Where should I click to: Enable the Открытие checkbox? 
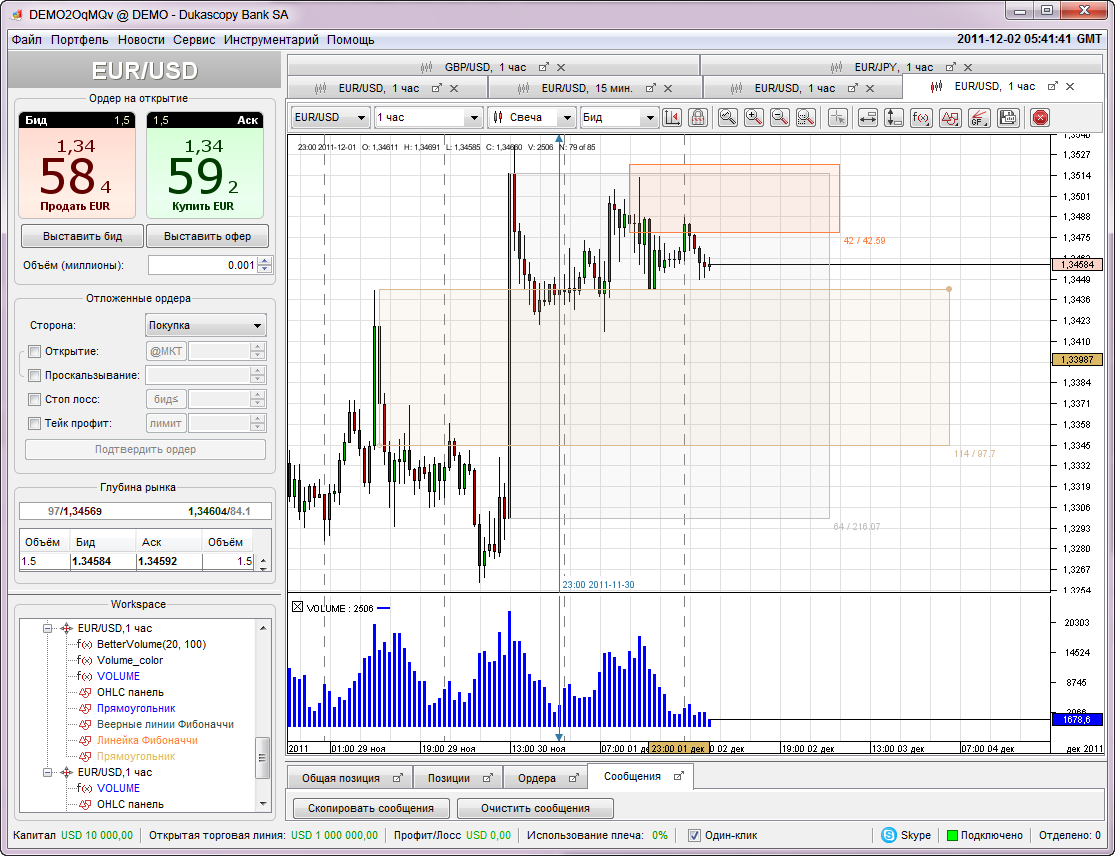pyautogui.click(x=34, y=351)
